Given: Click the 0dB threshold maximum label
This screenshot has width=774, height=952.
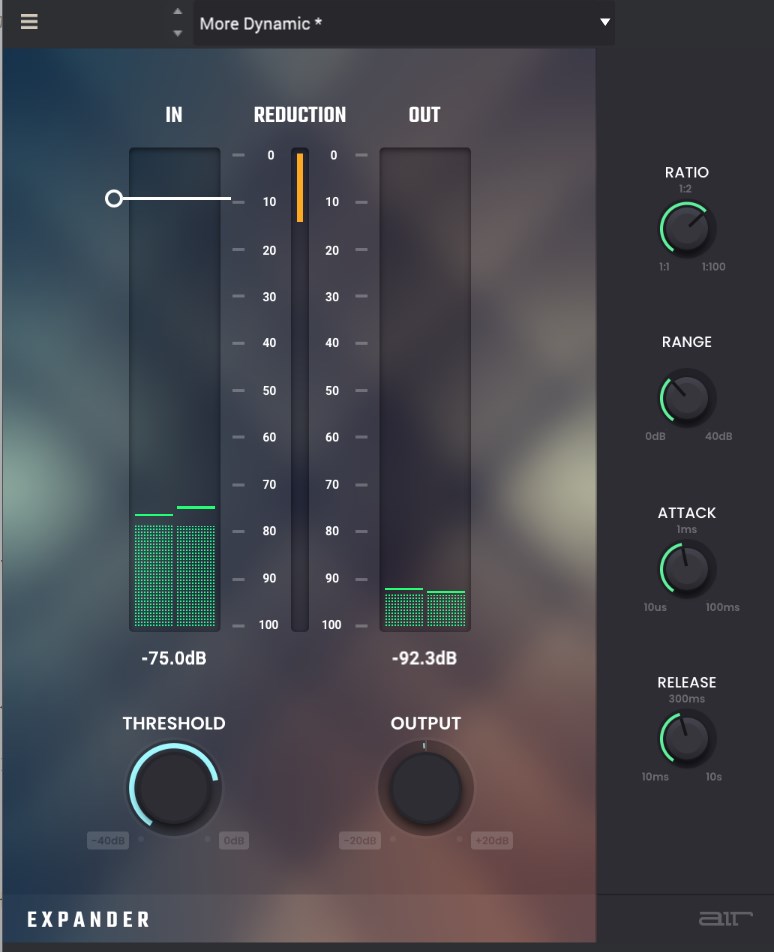Looking at the screenshot, I should [x=234, y=841].
